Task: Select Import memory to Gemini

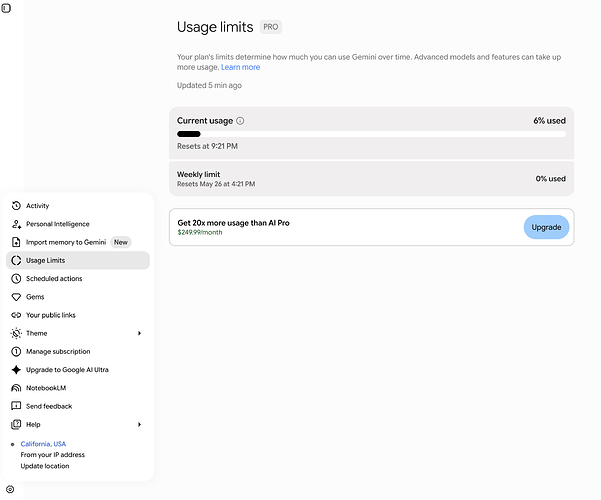Action: click(78, 242)
